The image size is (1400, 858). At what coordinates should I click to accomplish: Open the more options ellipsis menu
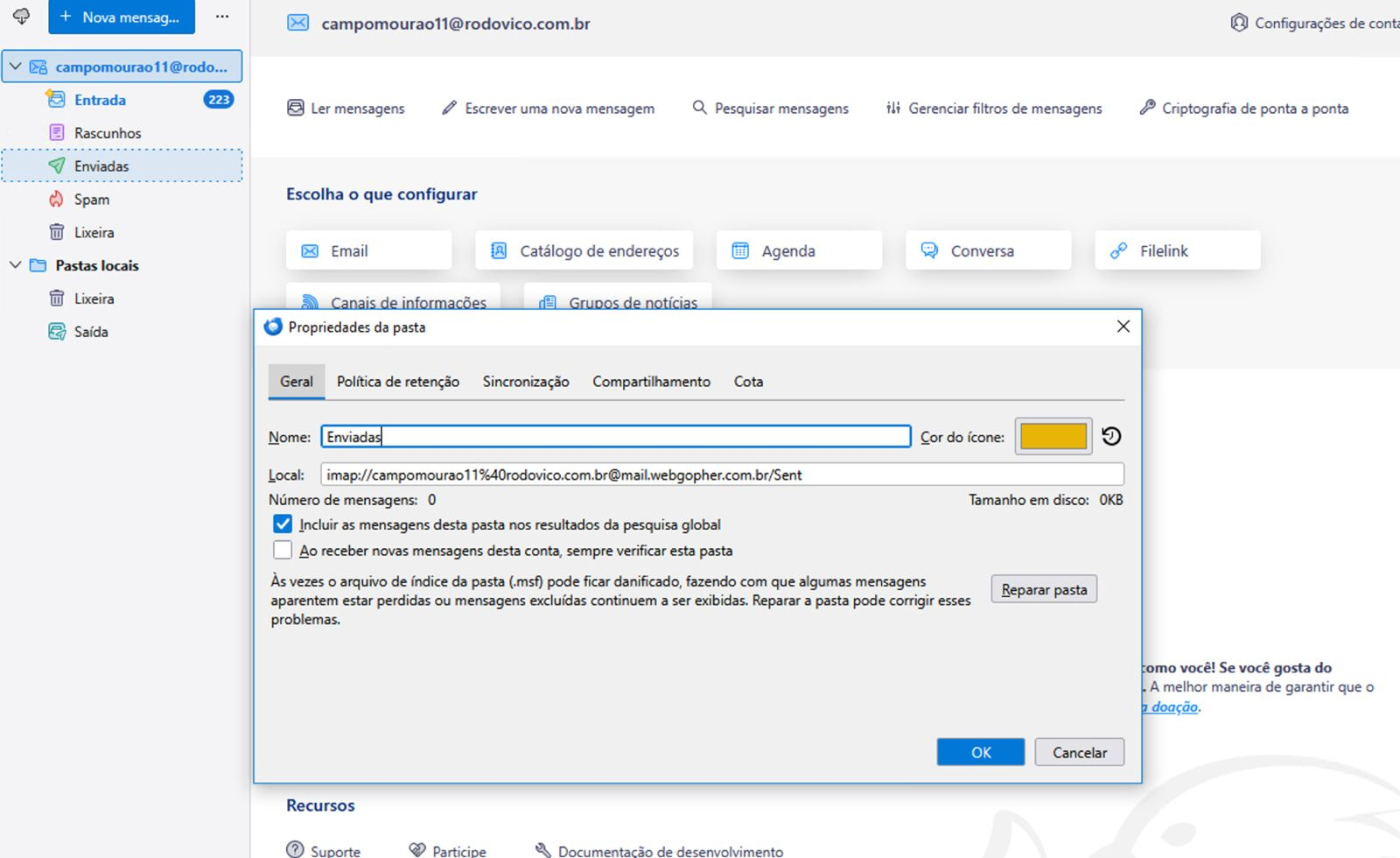pos(222,17)
